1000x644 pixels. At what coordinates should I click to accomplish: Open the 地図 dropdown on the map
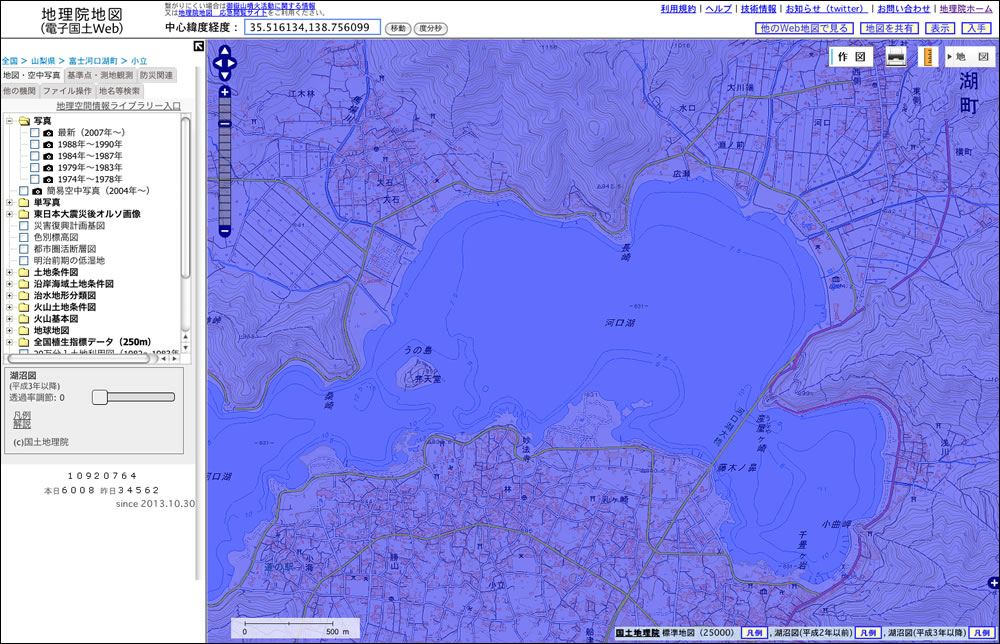point(968,58)
